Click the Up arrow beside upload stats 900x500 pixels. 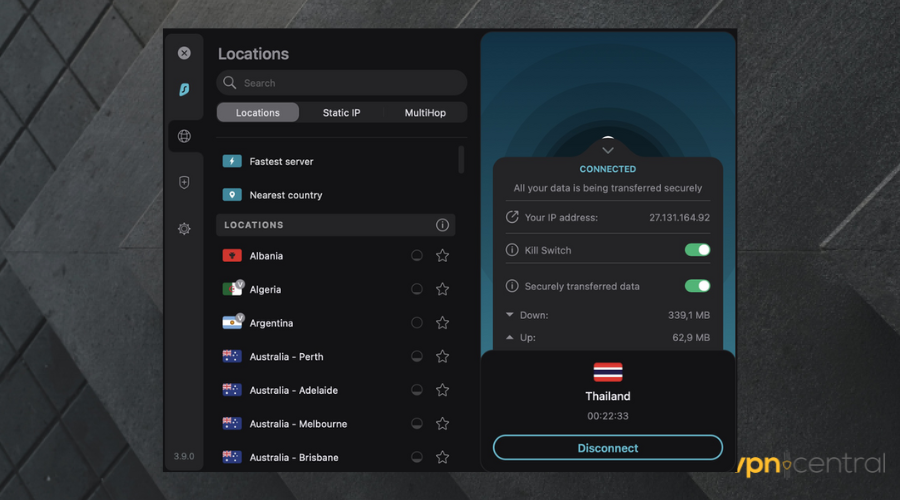tap(510, 338)
